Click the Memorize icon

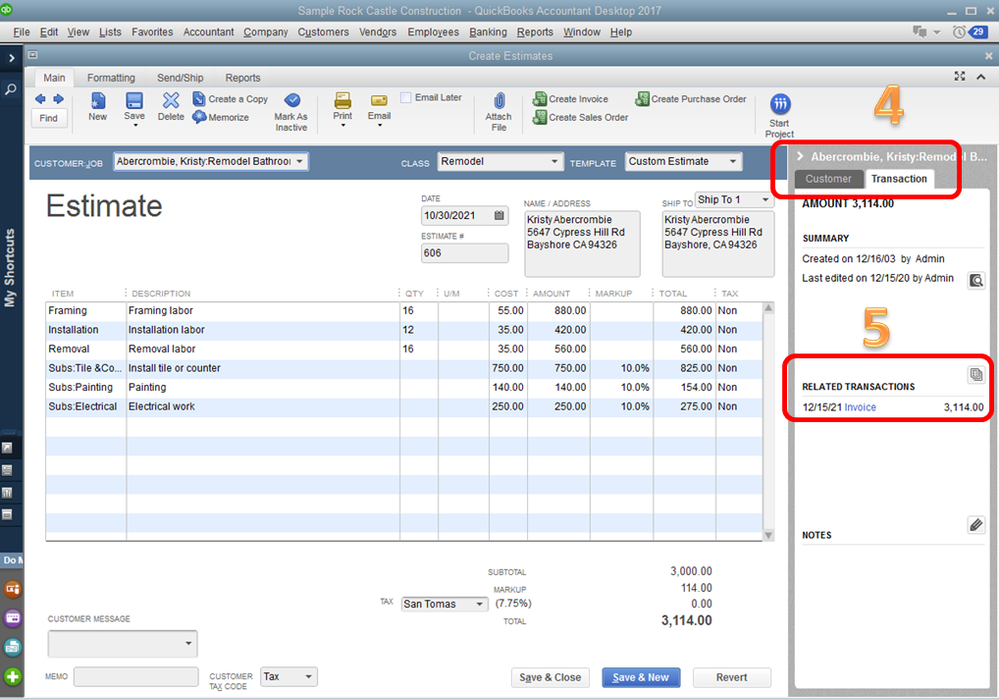(x=200, y=117)
